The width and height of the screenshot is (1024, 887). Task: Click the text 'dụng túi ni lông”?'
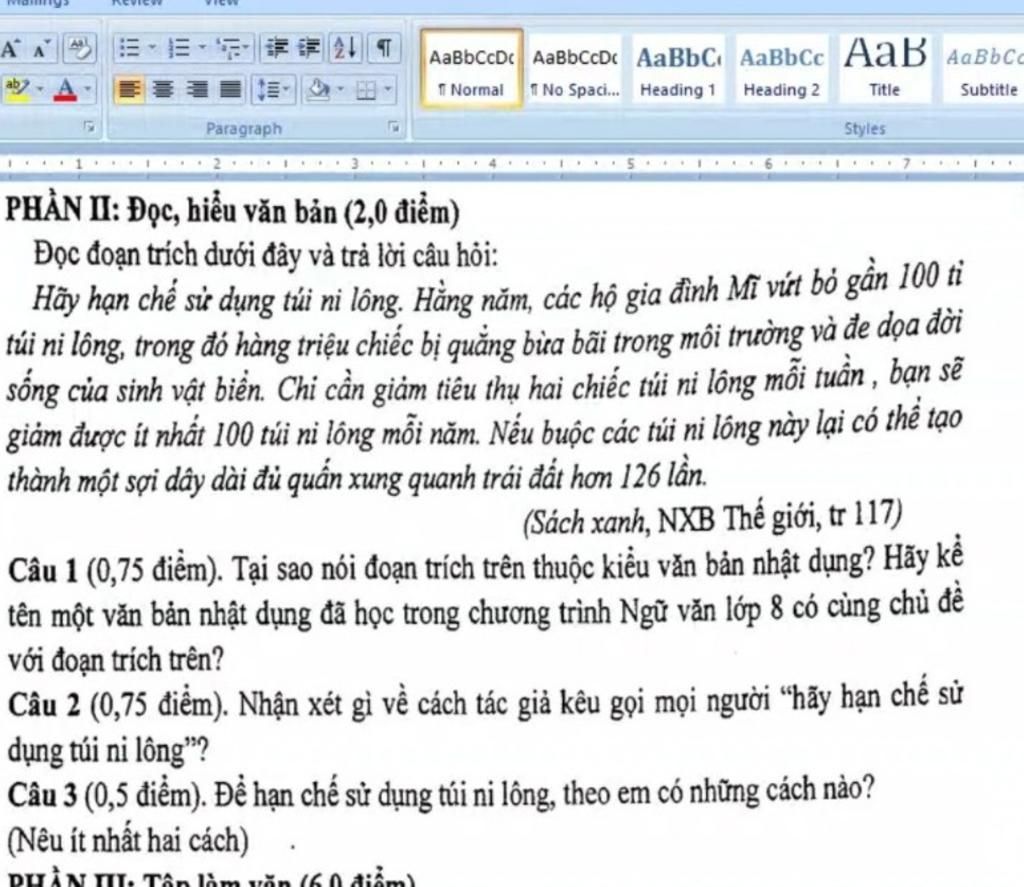[108, 750]
